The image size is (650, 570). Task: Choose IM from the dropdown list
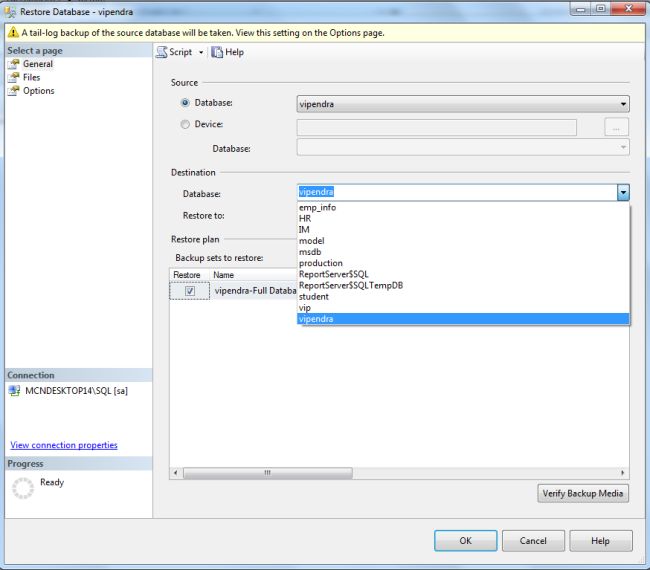point(463,230)
